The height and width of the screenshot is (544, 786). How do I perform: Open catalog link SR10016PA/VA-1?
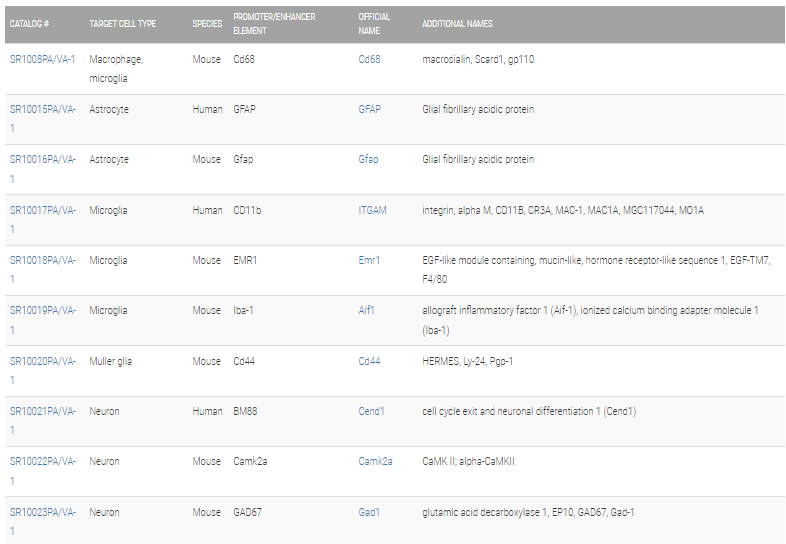tap(43, 169)
